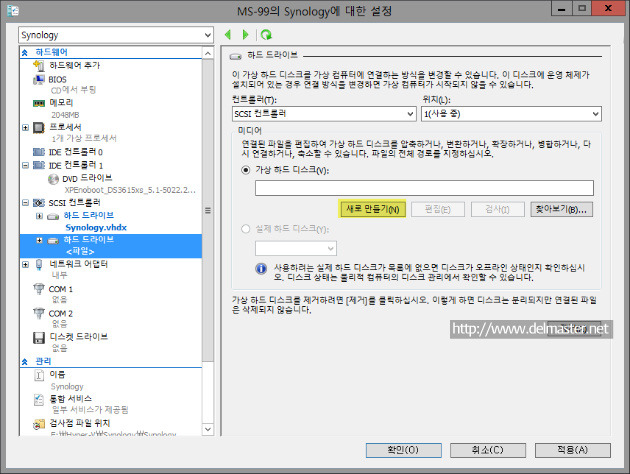Select the DVD 드라이브 disc icon
This screenshot has width=630, height=474.
coord(53,179)
